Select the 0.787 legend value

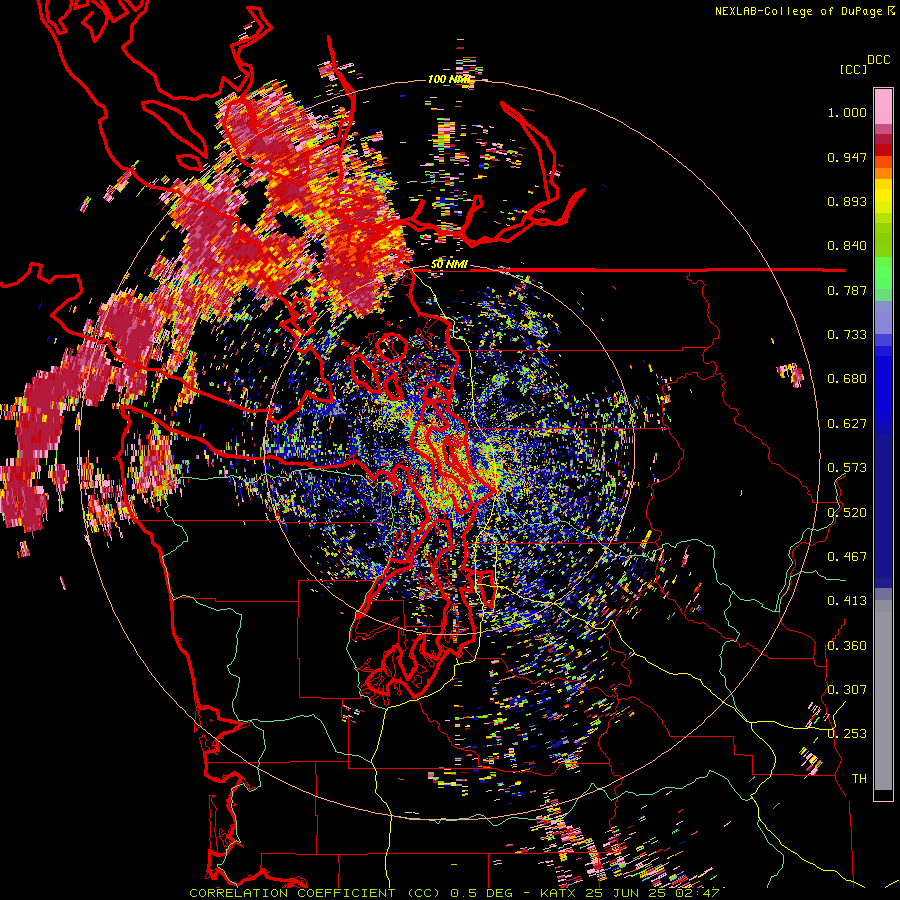pyautogui.click(x=847, y=290)
